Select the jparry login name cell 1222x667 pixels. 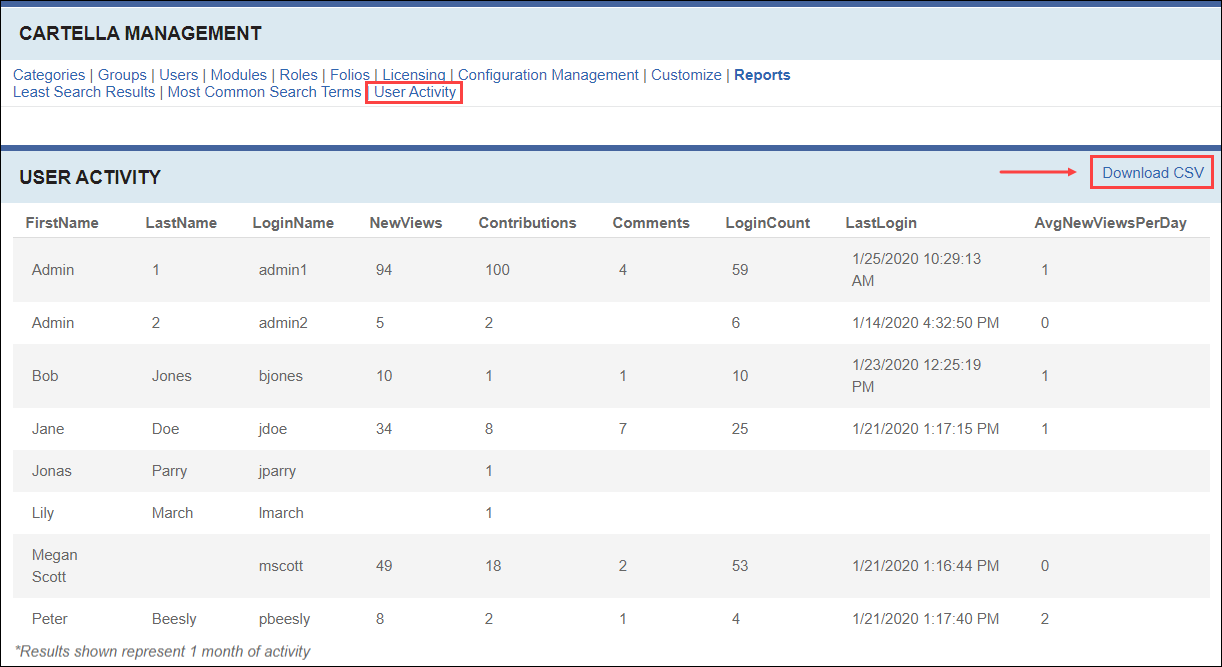(x=277, y=471)
